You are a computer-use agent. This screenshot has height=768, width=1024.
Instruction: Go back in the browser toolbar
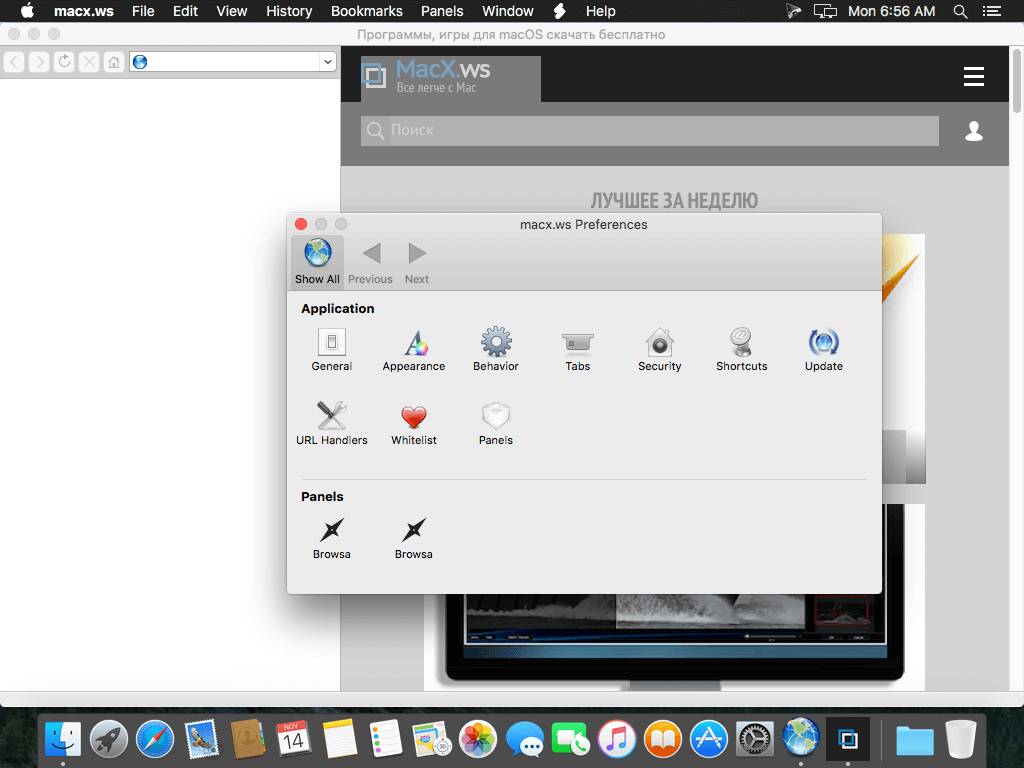(x=14, y=62)
